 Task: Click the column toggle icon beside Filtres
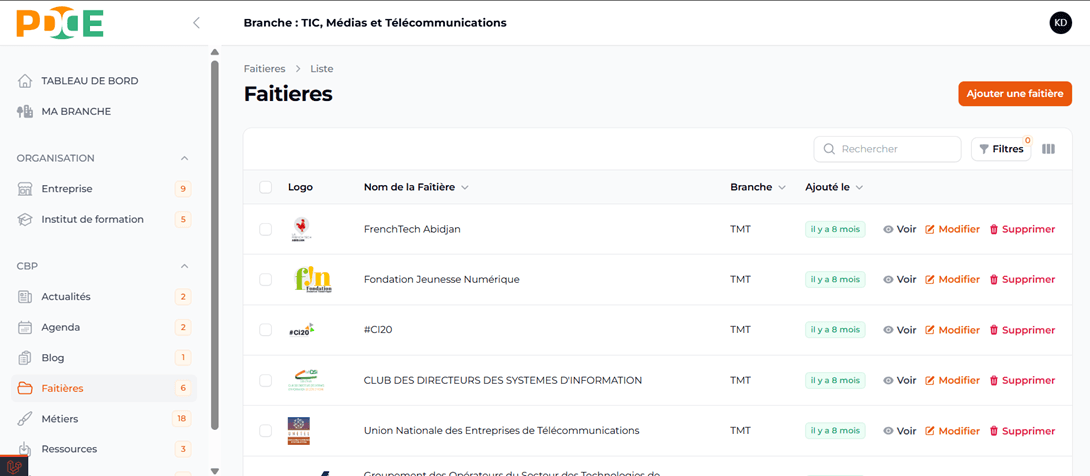pos(1048,149)
